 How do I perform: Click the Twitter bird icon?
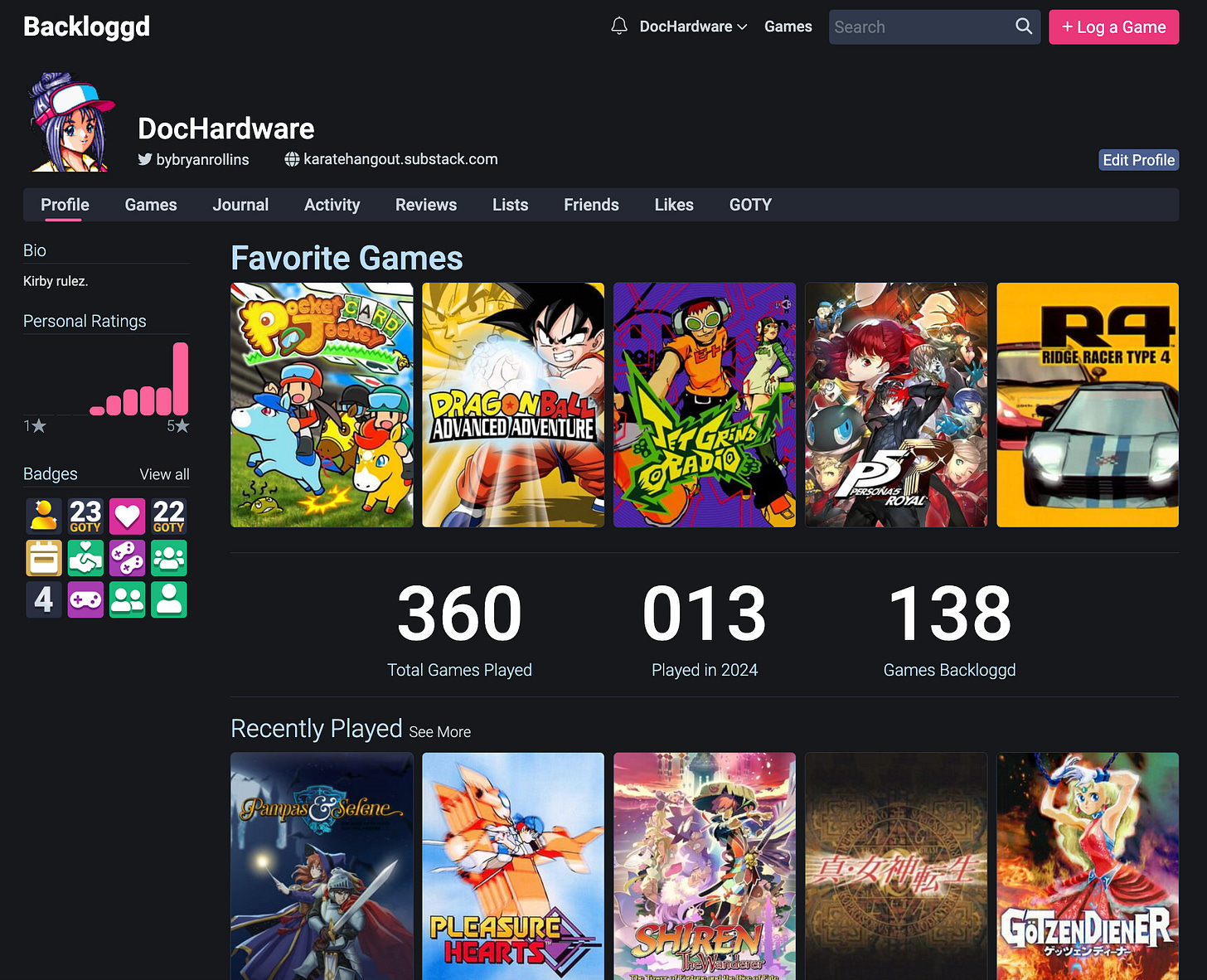[x=145, y=159]
